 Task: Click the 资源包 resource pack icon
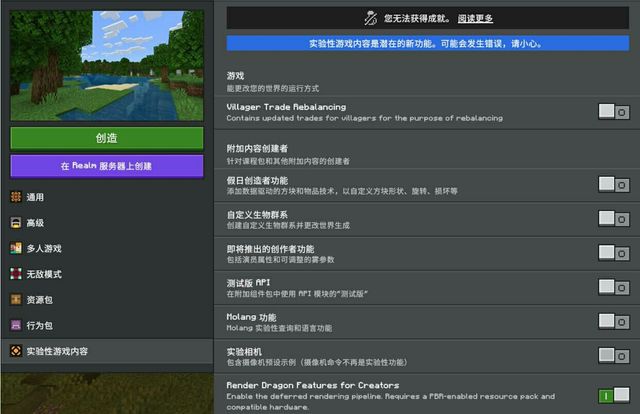(x=16, y=299)
